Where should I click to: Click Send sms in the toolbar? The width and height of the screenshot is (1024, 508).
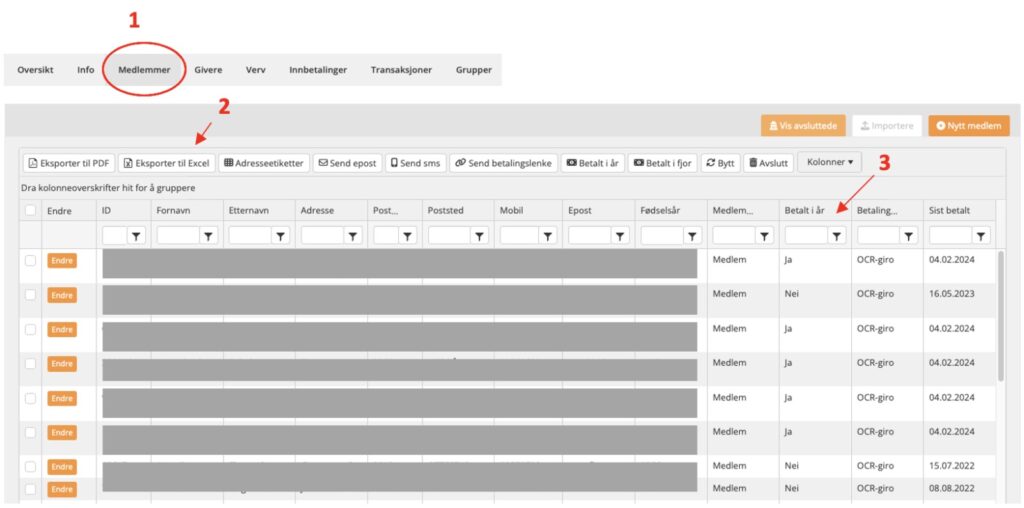(x=415, y=163)
